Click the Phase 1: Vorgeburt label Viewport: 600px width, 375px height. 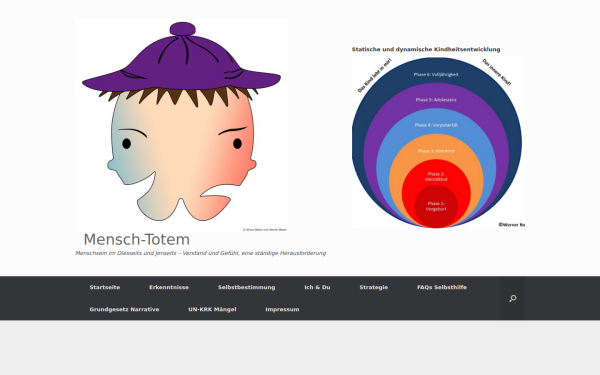(x=436, y=206)
